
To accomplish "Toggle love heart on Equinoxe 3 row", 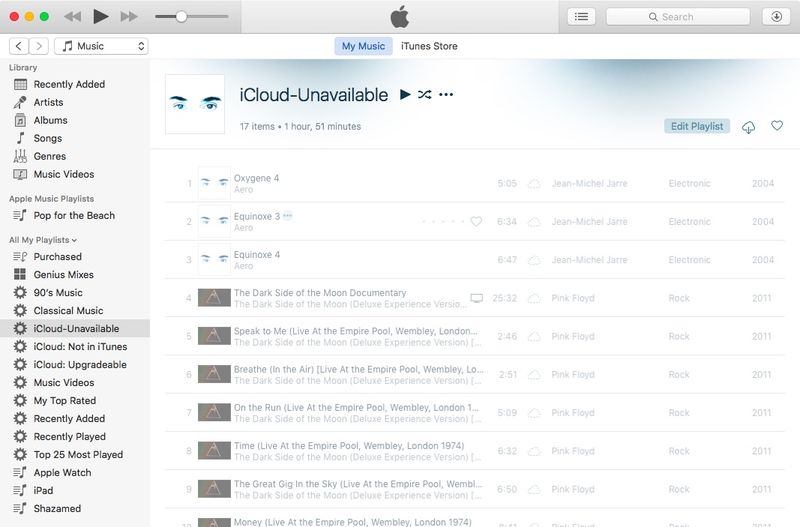I will click(476, 221).
